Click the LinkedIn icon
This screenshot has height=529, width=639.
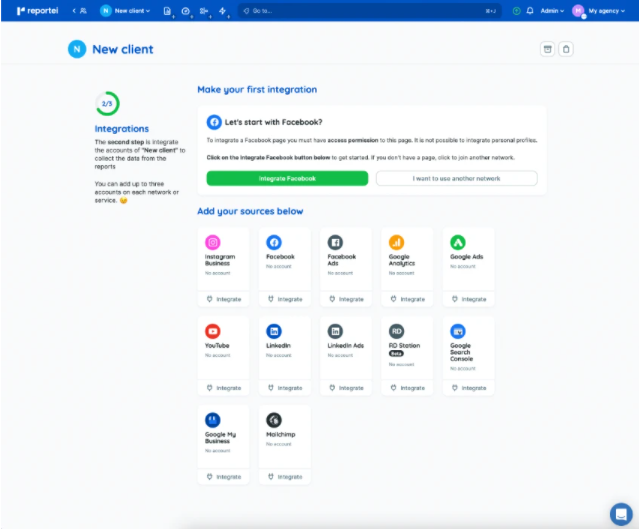274,331
